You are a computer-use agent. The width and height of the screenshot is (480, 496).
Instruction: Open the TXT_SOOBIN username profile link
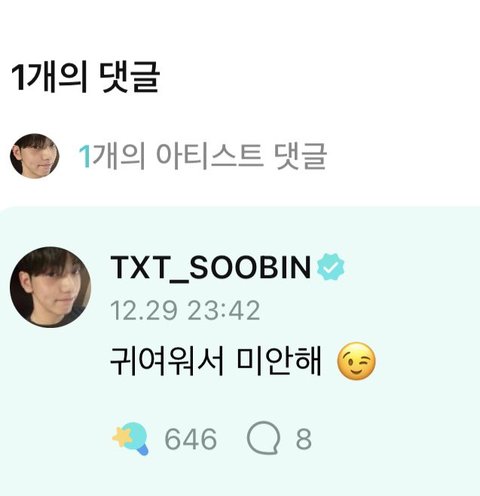tap(211, 267)
